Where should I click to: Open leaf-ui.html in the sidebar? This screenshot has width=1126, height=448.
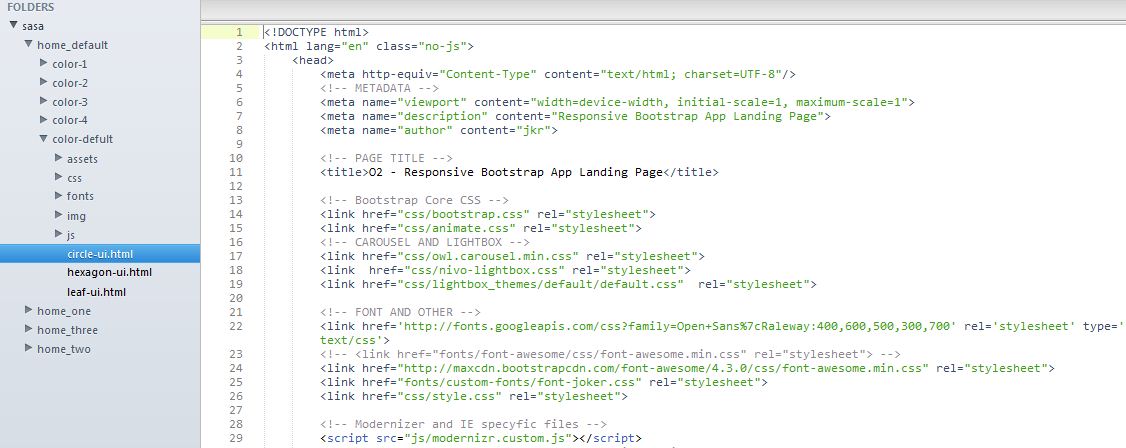tap(97, 292)
